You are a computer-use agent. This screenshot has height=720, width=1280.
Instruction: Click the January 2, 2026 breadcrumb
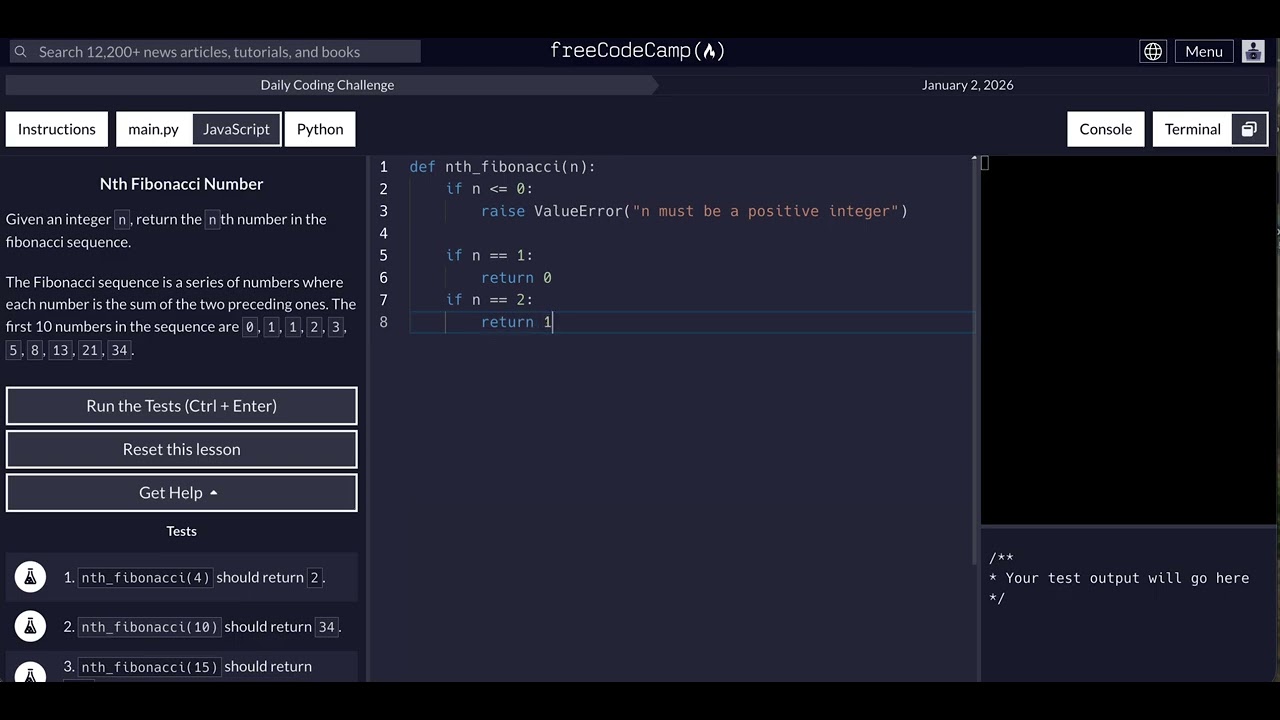(x=967, y=85)
